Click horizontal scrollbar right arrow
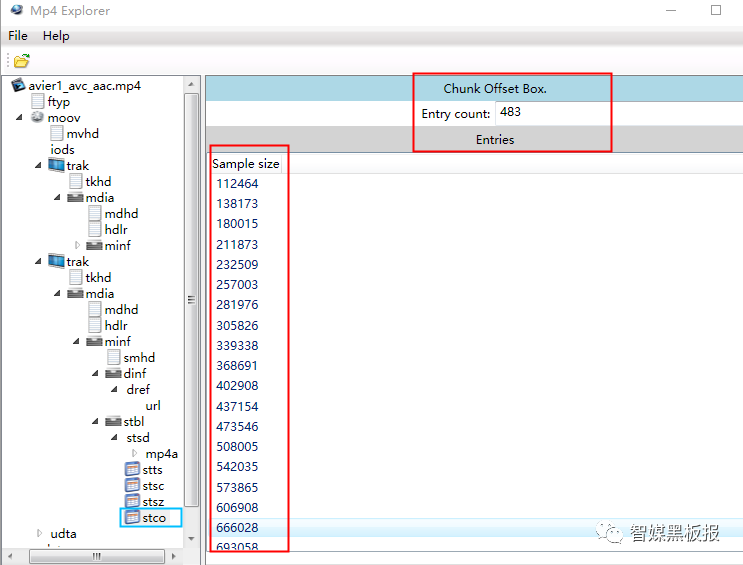The height and width of the screenshot is (565, 743). [x=174, y=556]
